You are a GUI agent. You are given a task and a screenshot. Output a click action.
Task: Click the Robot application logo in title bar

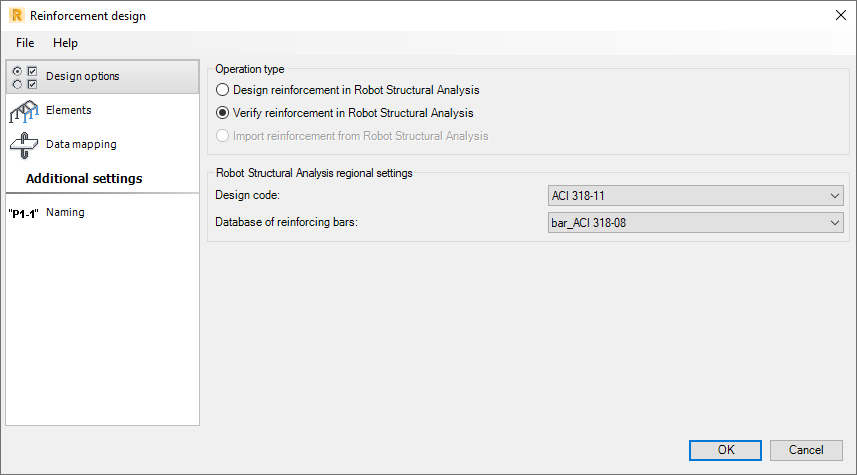click(16, 15)
